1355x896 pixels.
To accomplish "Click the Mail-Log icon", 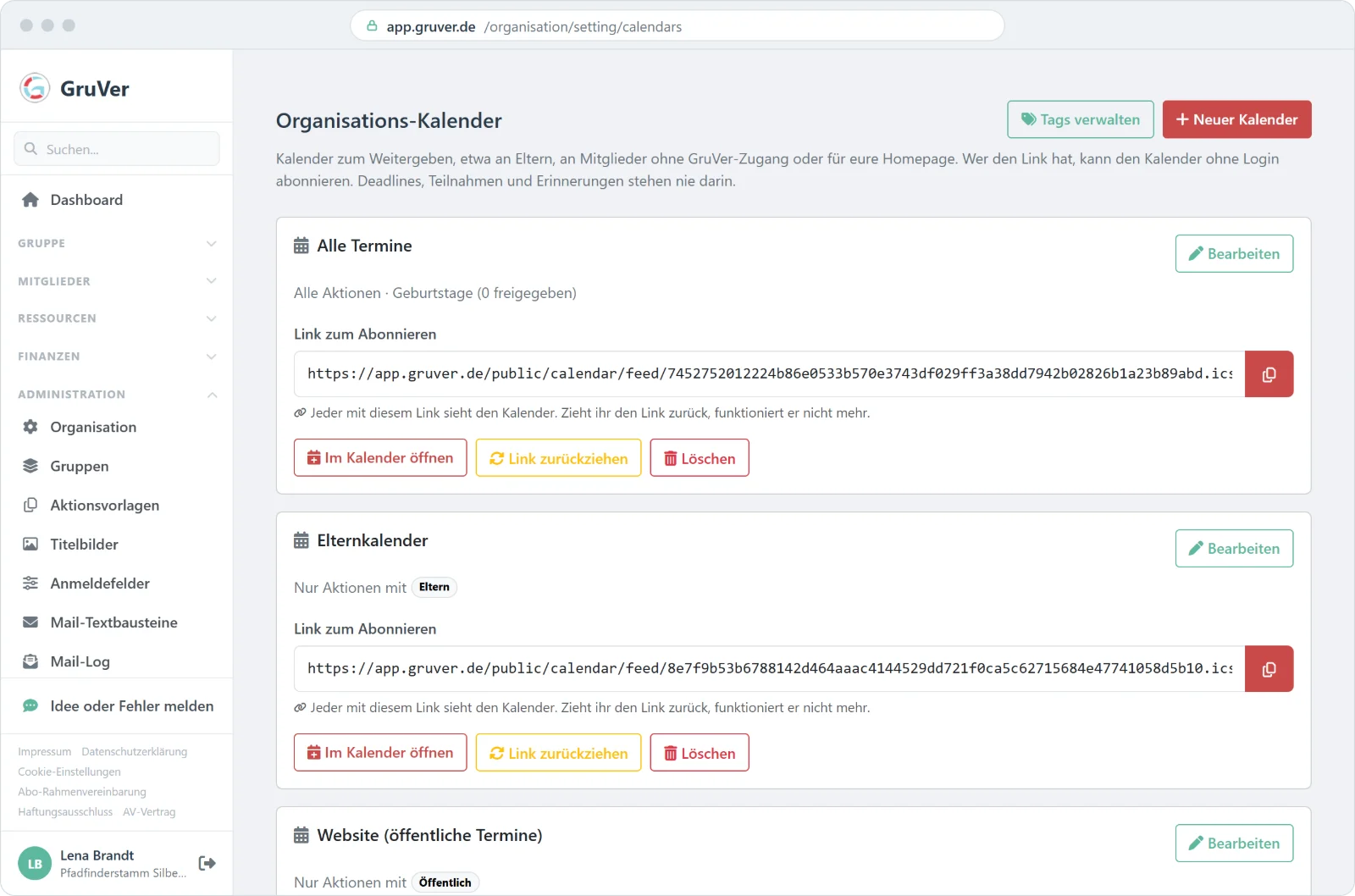I will [x=30, y=661].
